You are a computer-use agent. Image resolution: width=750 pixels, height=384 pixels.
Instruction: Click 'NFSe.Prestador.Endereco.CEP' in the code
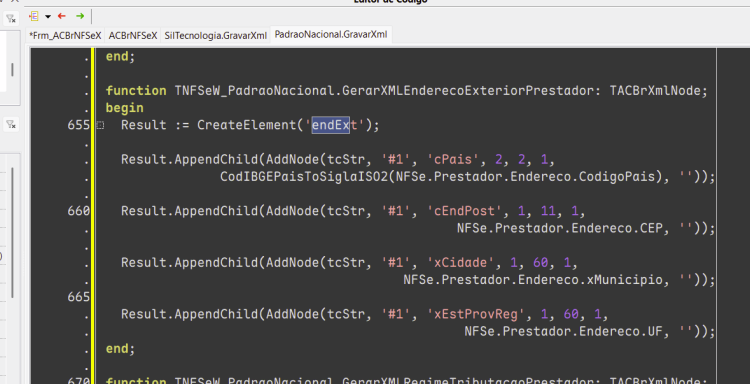coord(560,229)
